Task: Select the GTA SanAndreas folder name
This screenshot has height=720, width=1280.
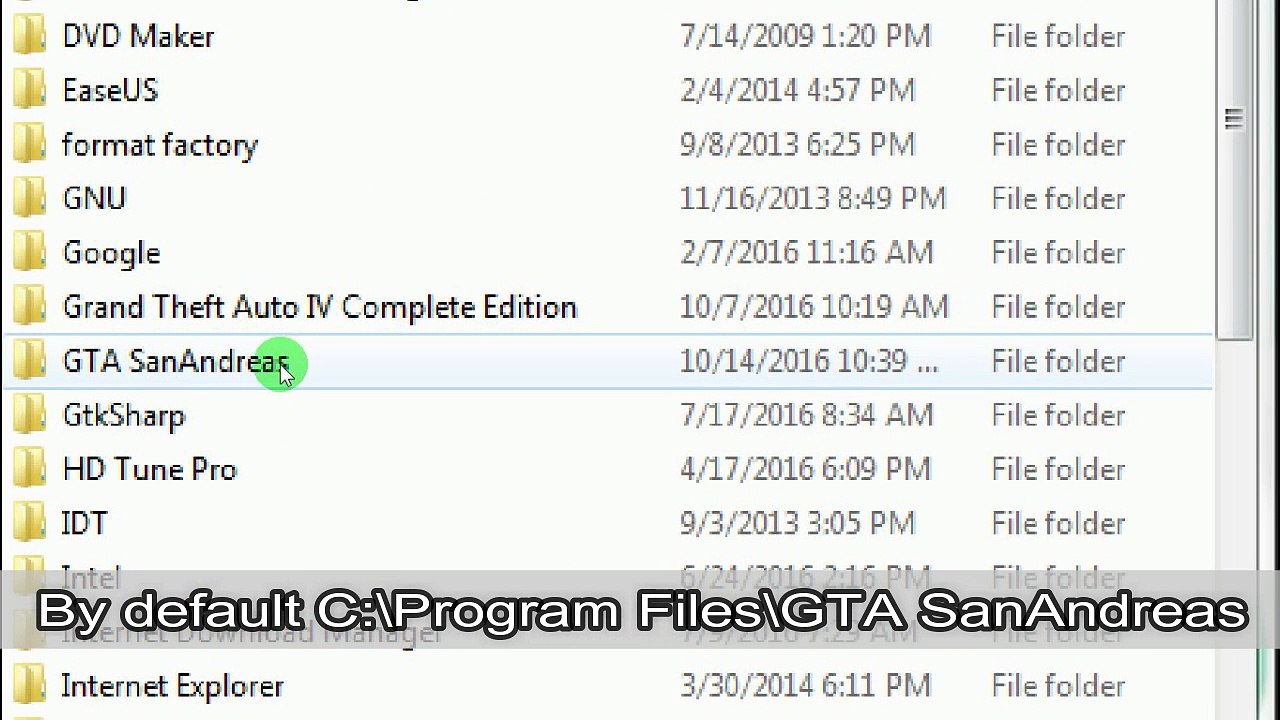Action: point(175,361)
